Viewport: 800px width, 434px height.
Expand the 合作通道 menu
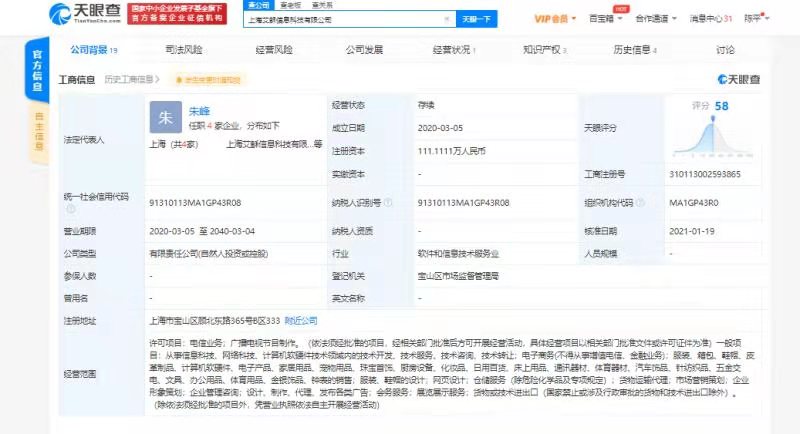click(656, 19)
